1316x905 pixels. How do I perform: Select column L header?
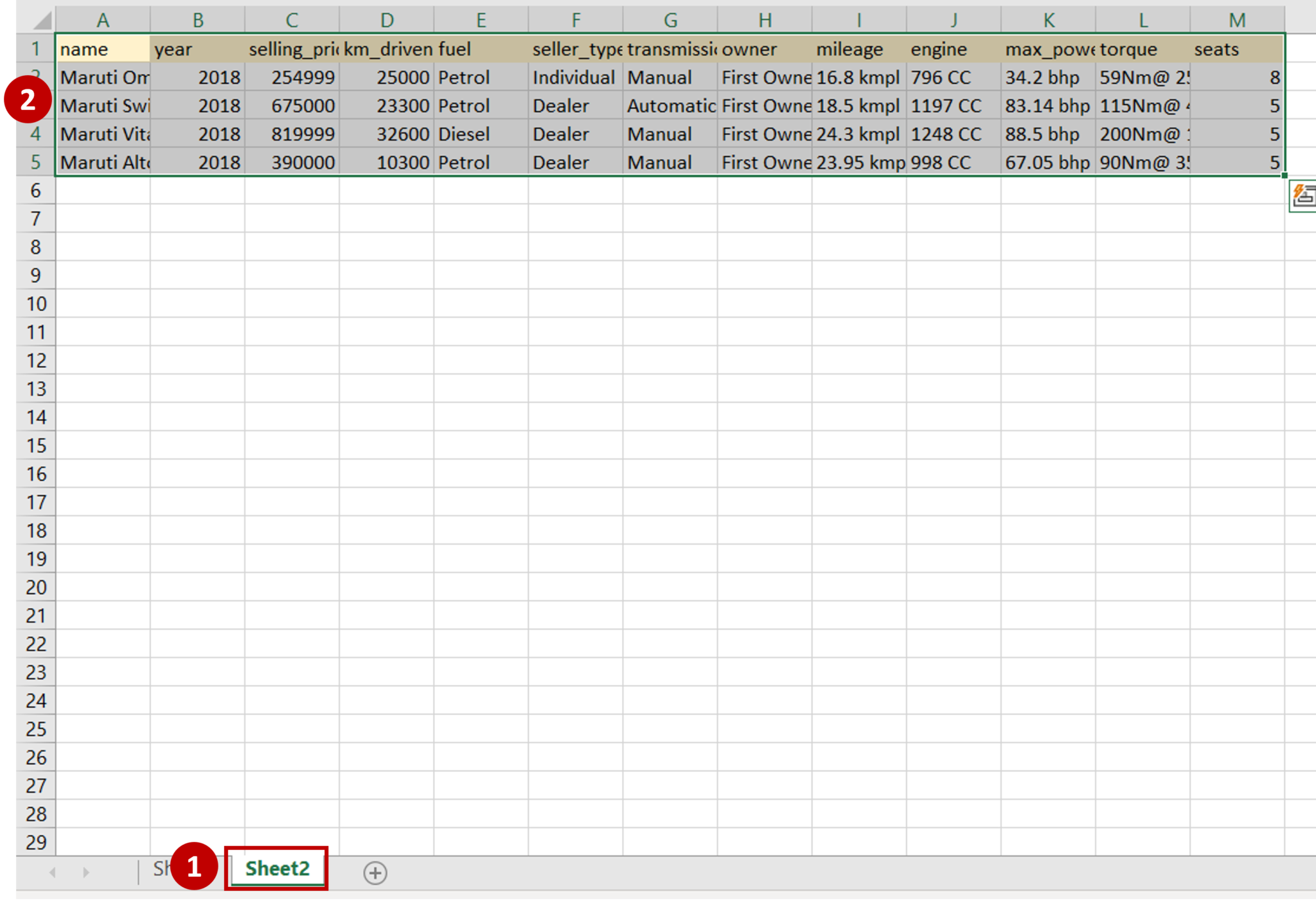click(1143, 20)
